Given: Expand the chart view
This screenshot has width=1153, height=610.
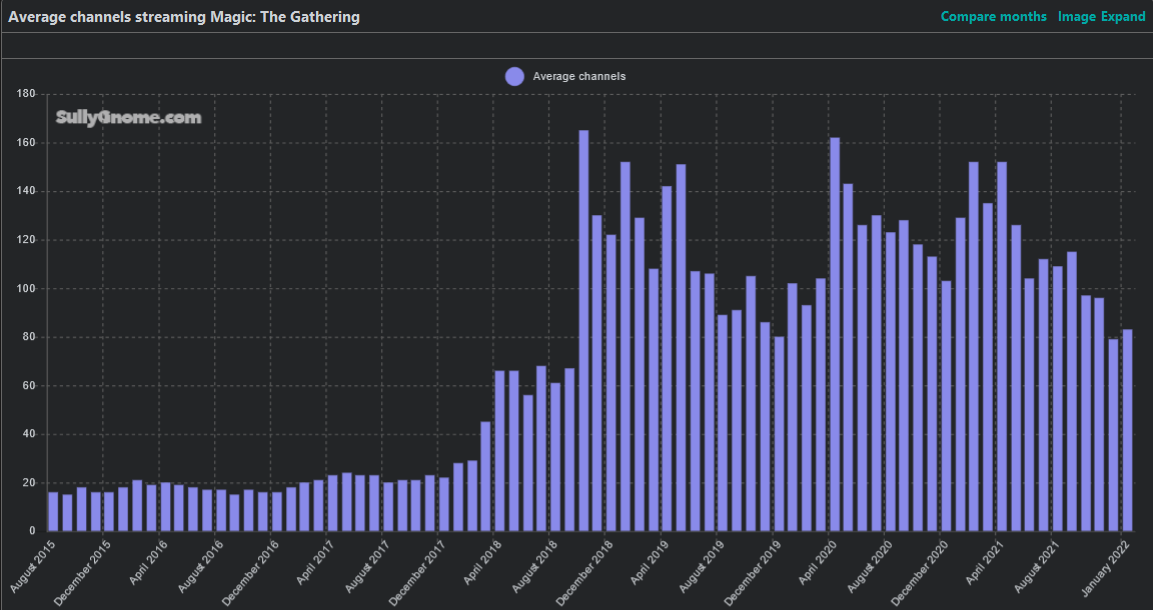Looking at the screenshot, I should [x=1124, y=16].
